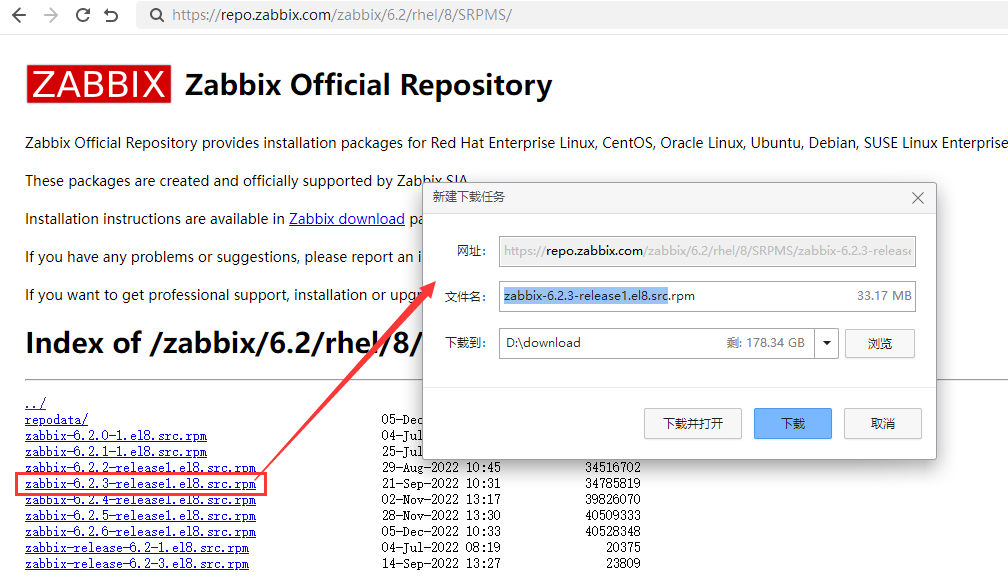Open the Zabbix download link

pyautogui.click(x=346, y=218)
